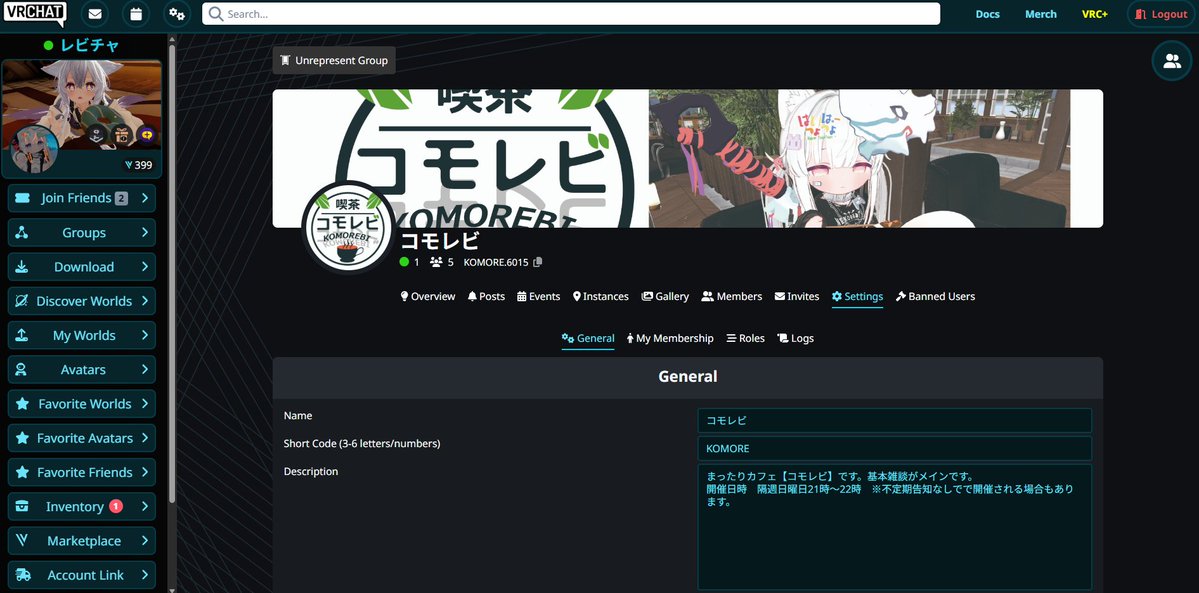The image size is (1199, 593).
Task: Click the group Name input field
Action: pos(895,421)
